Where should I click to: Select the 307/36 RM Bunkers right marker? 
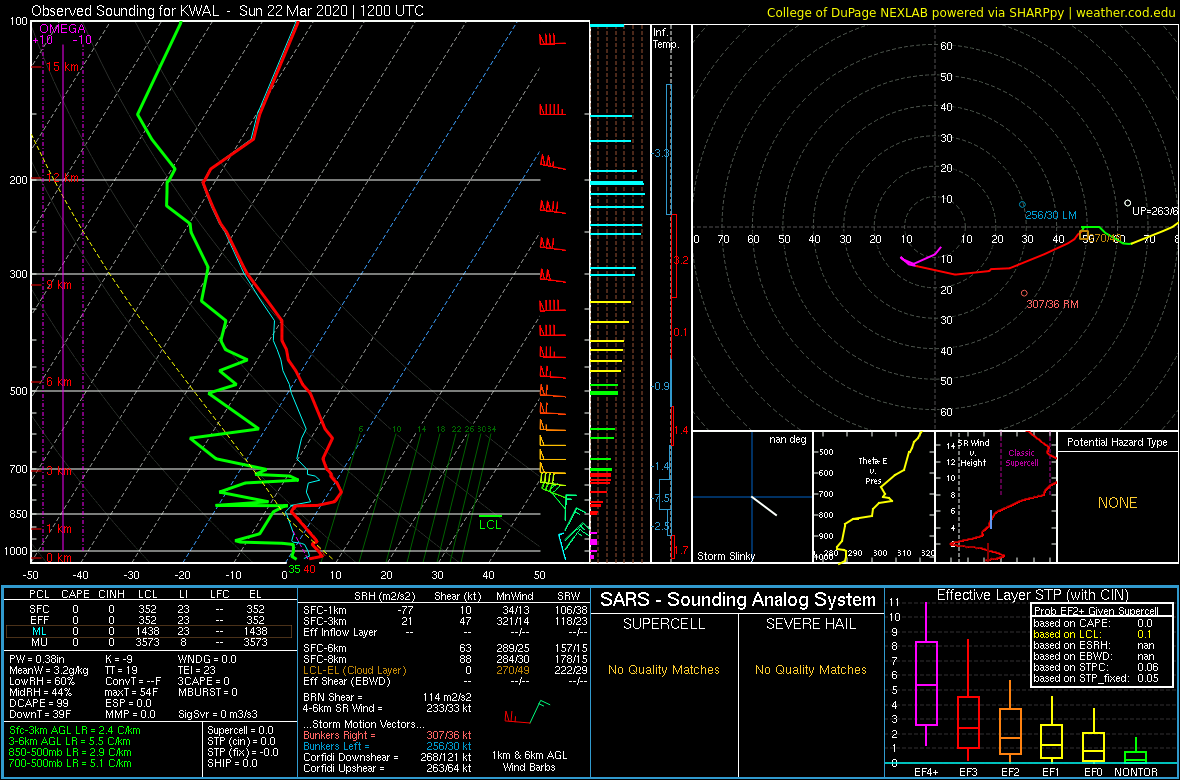1049,301
